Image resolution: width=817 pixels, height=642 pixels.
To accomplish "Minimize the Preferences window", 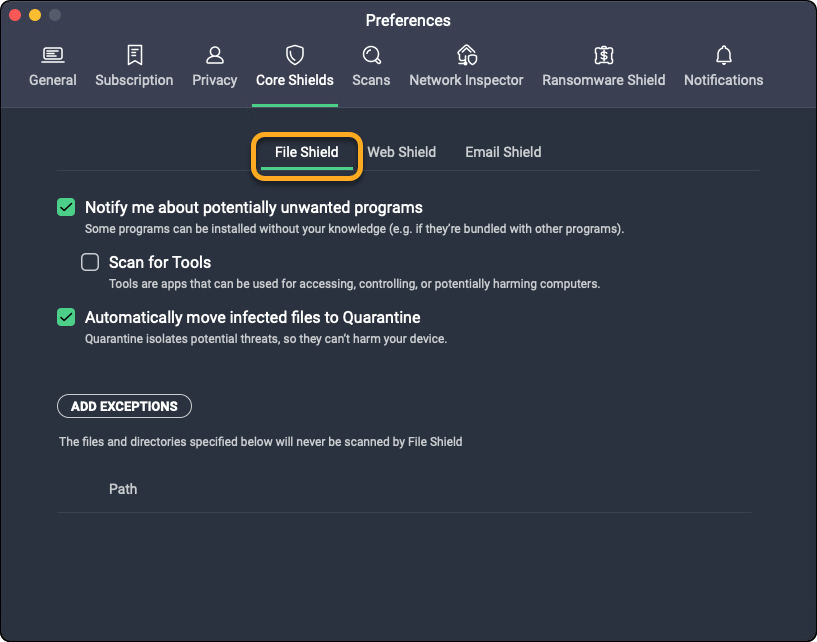I will [35, 16].
